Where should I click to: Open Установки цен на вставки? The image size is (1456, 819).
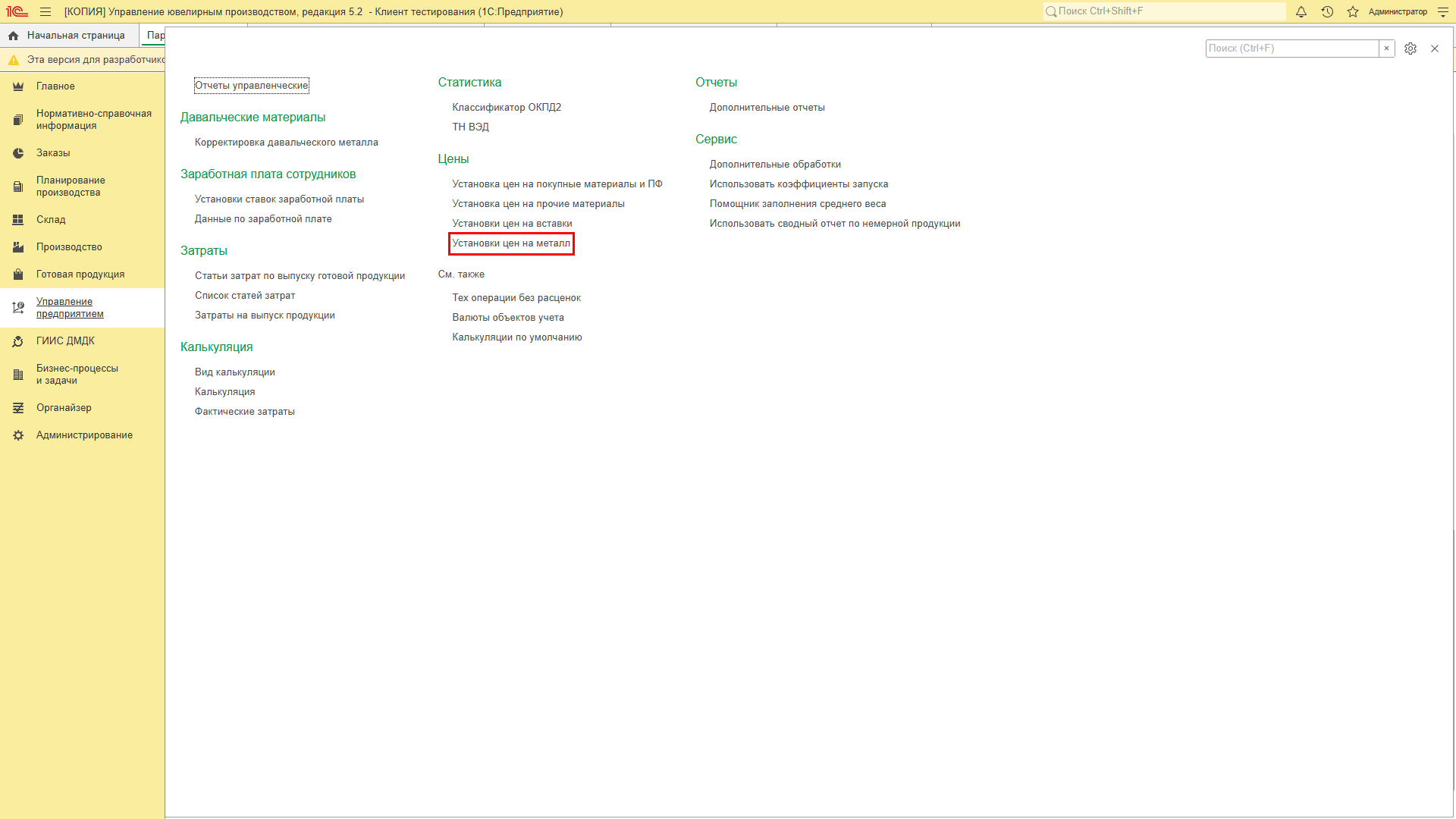[x=512, y=224]
